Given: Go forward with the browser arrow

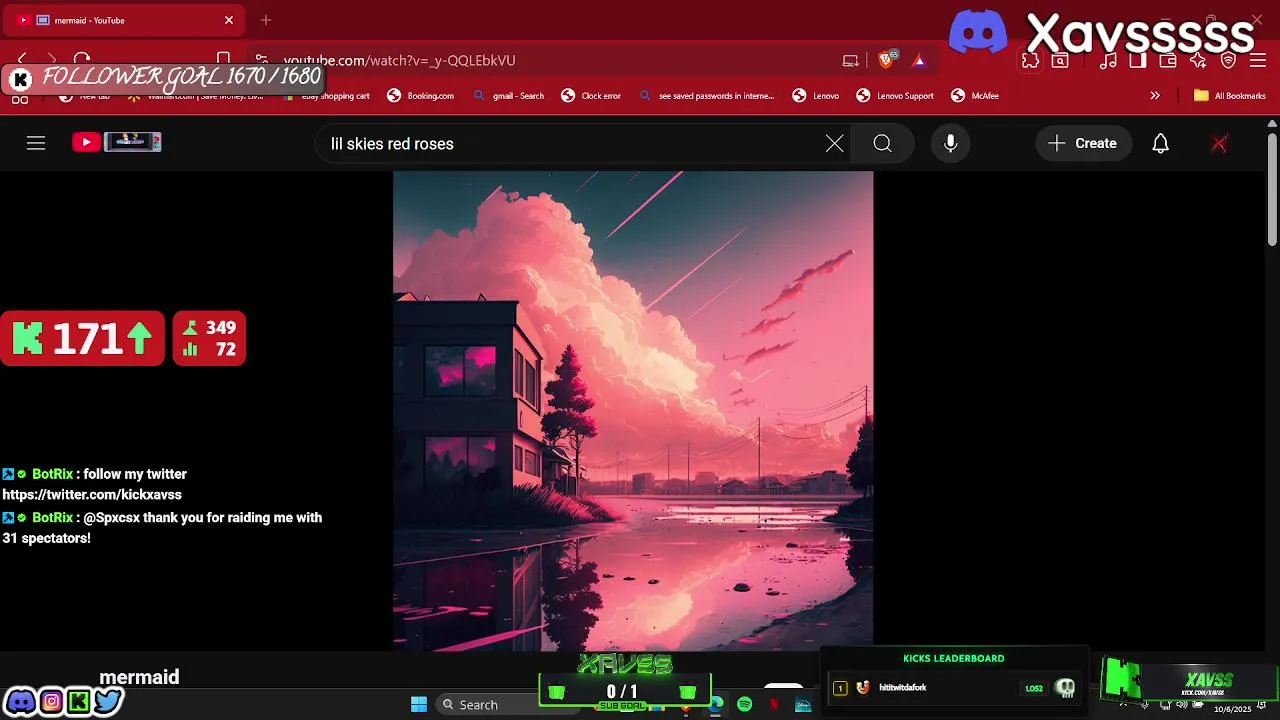Looking at the screenshot, I should pyautogui.click(x=52, y=60).
